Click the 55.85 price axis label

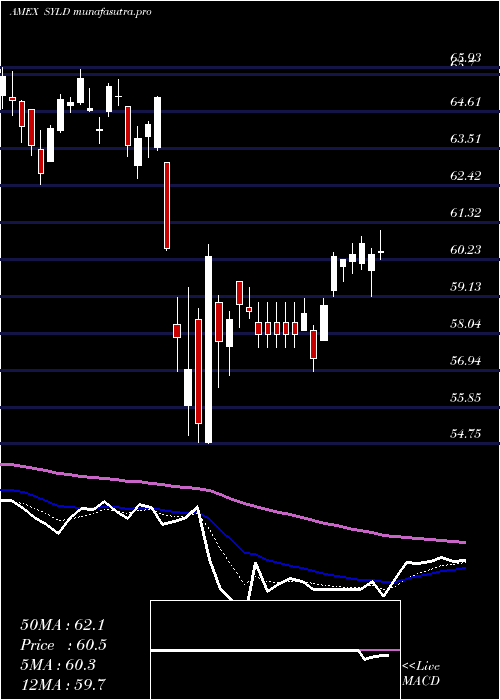(x=466, y=397)
